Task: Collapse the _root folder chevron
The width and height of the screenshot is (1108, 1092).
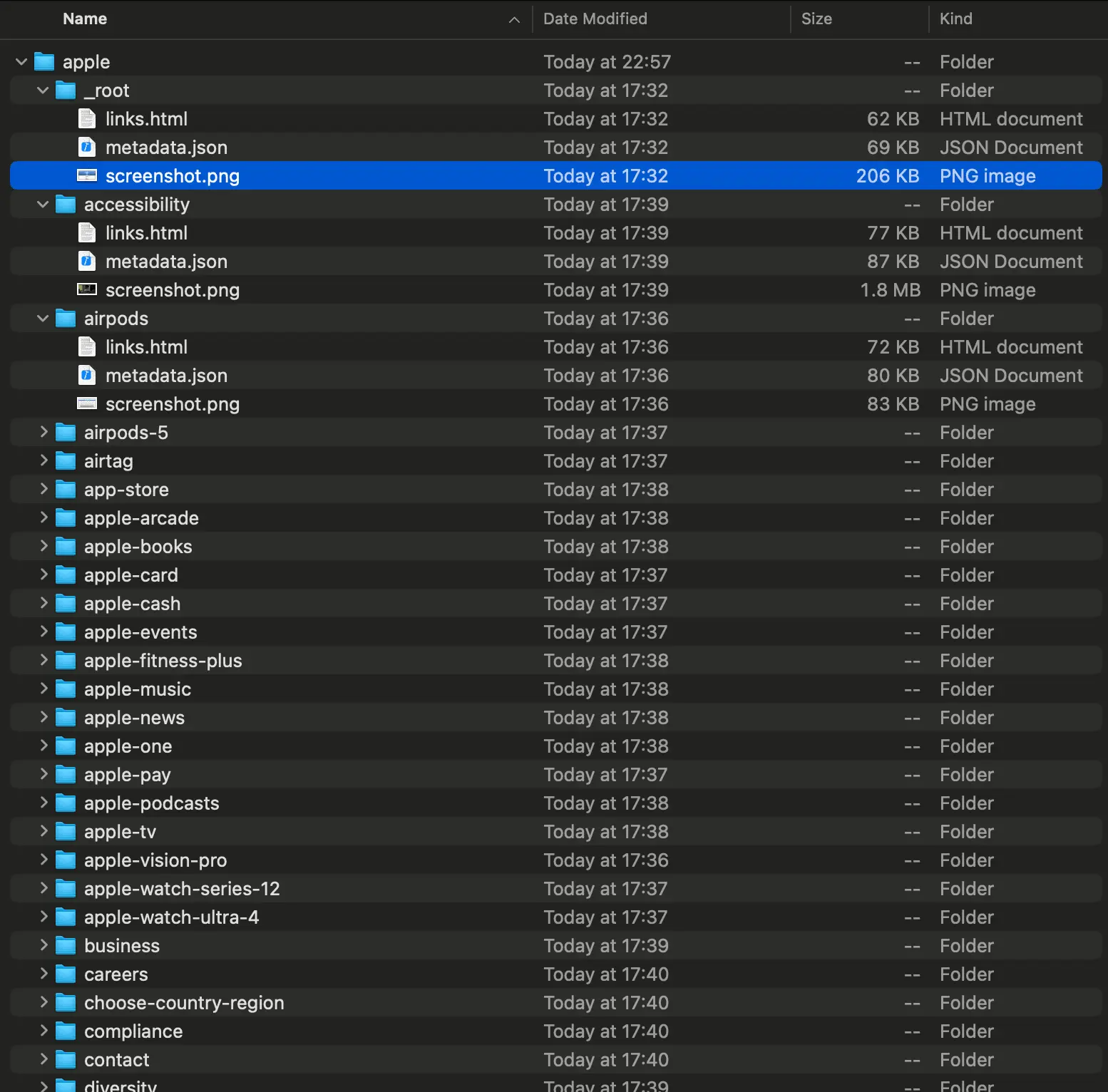Action: pos(43,91)
